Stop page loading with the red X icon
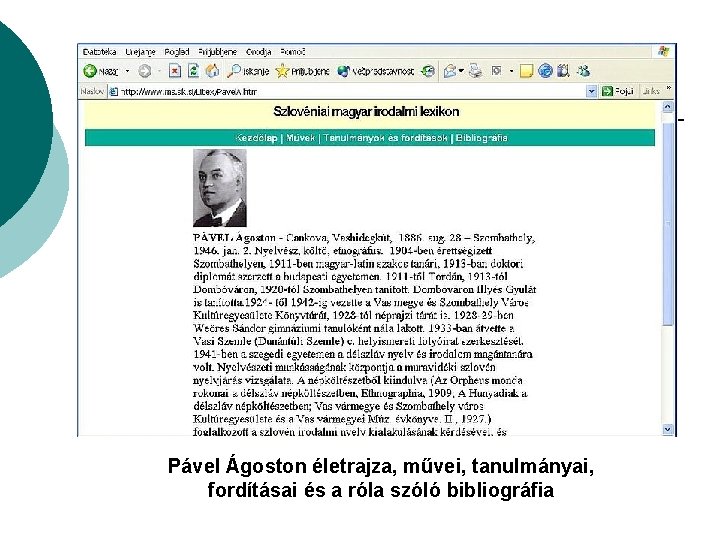Image resolution: width=720 pixels, height=540 pixels. tap(174, 71)
